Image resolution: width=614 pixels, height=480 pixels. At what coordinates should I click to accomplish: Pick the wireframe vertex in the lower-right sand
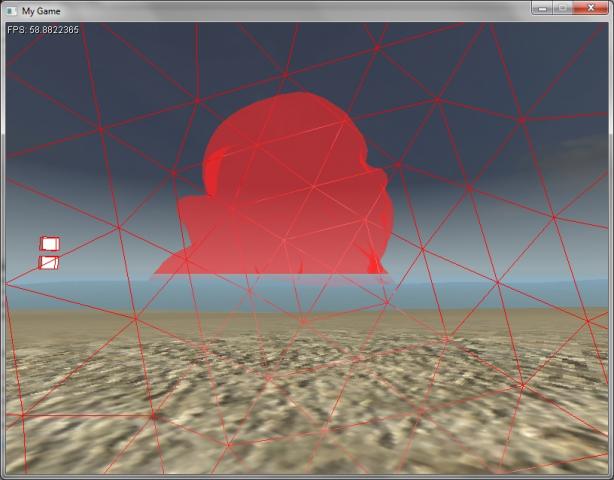[x=521, y=385]
